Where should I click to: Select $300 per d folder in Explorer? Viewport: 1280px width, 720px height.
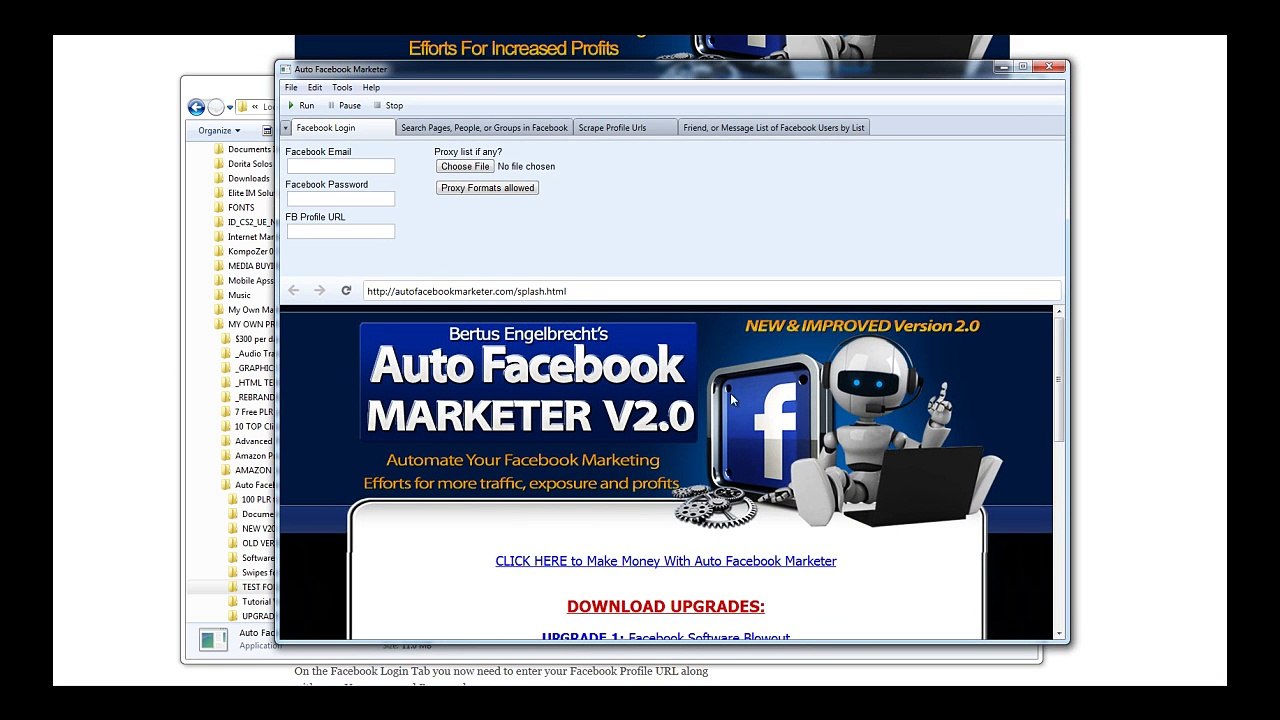click(248, 339)
